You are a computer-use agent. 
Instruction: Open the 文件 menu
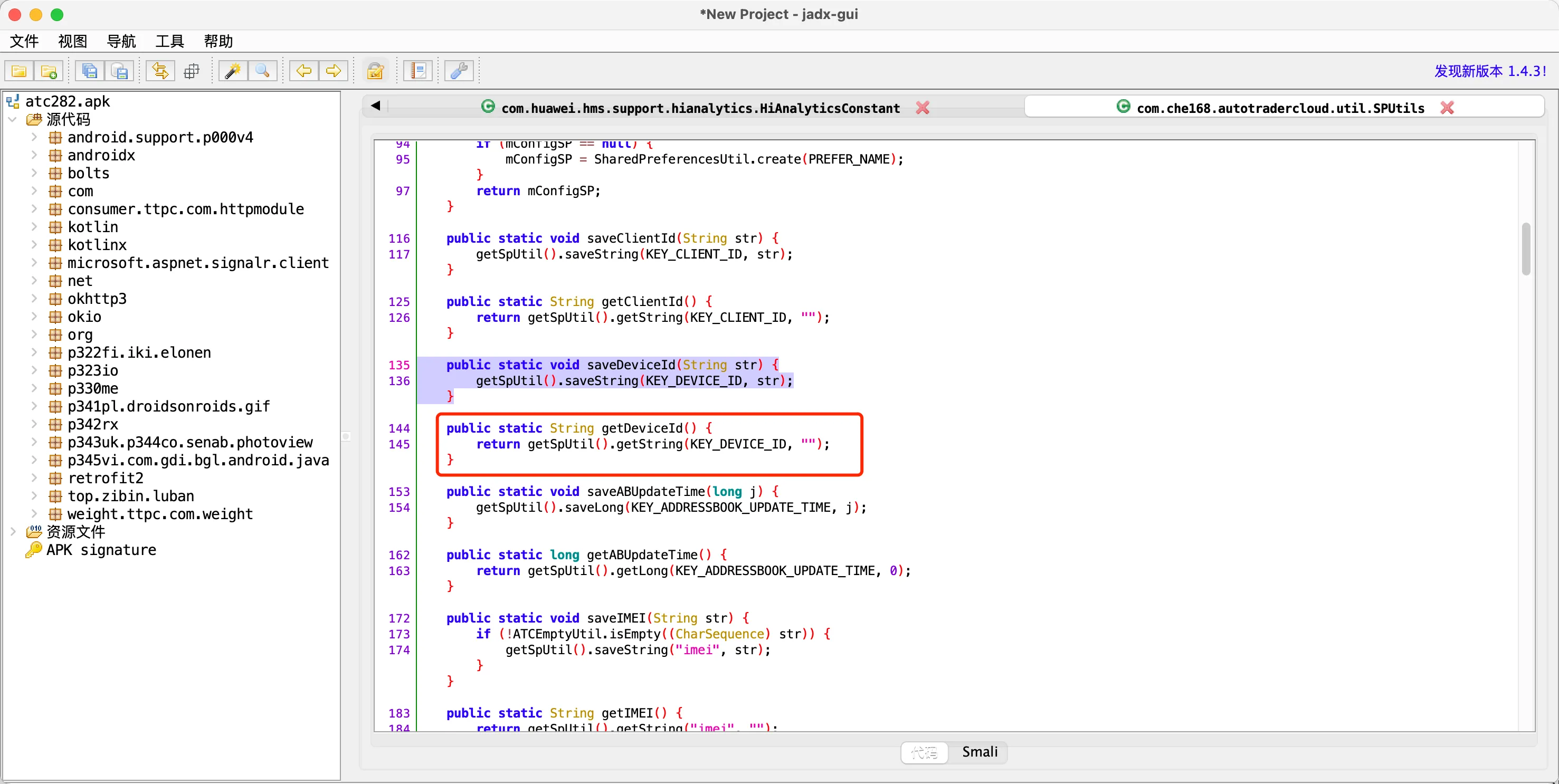(24, 41)
